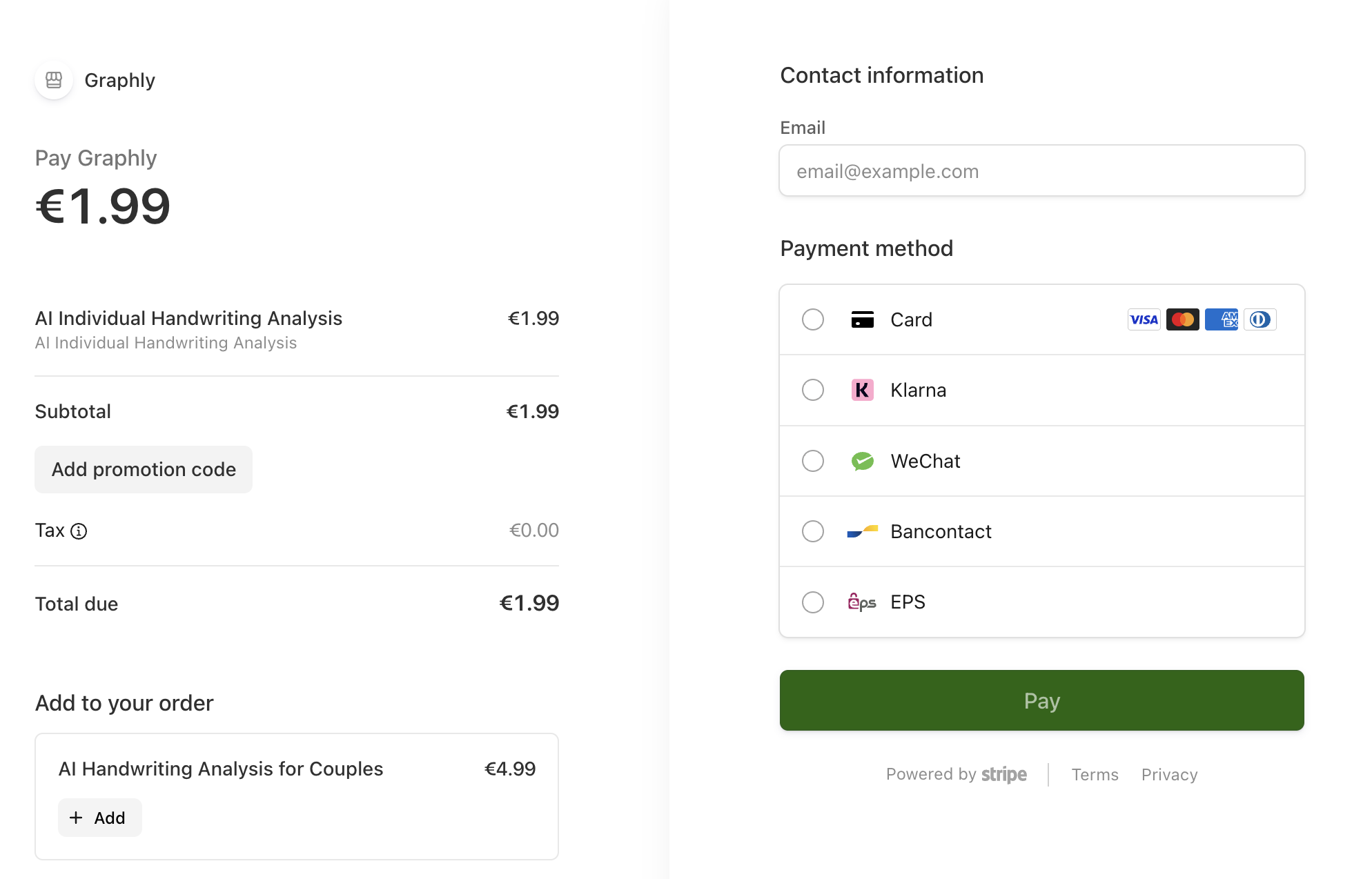Add AI Handwriting Analysis for Couples
The width and height of the screenshot is (1372, 879).
(x=99, y=818)
